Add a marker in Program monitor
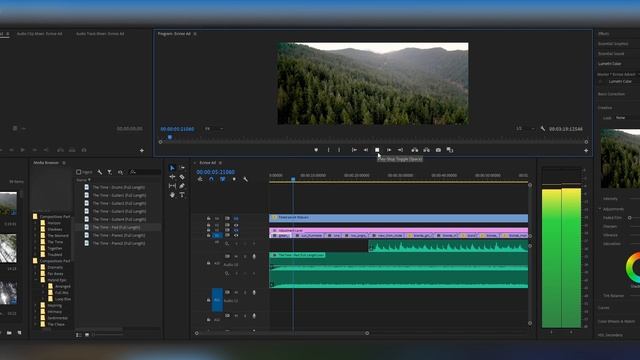640x360 pixels. [316, 150]
